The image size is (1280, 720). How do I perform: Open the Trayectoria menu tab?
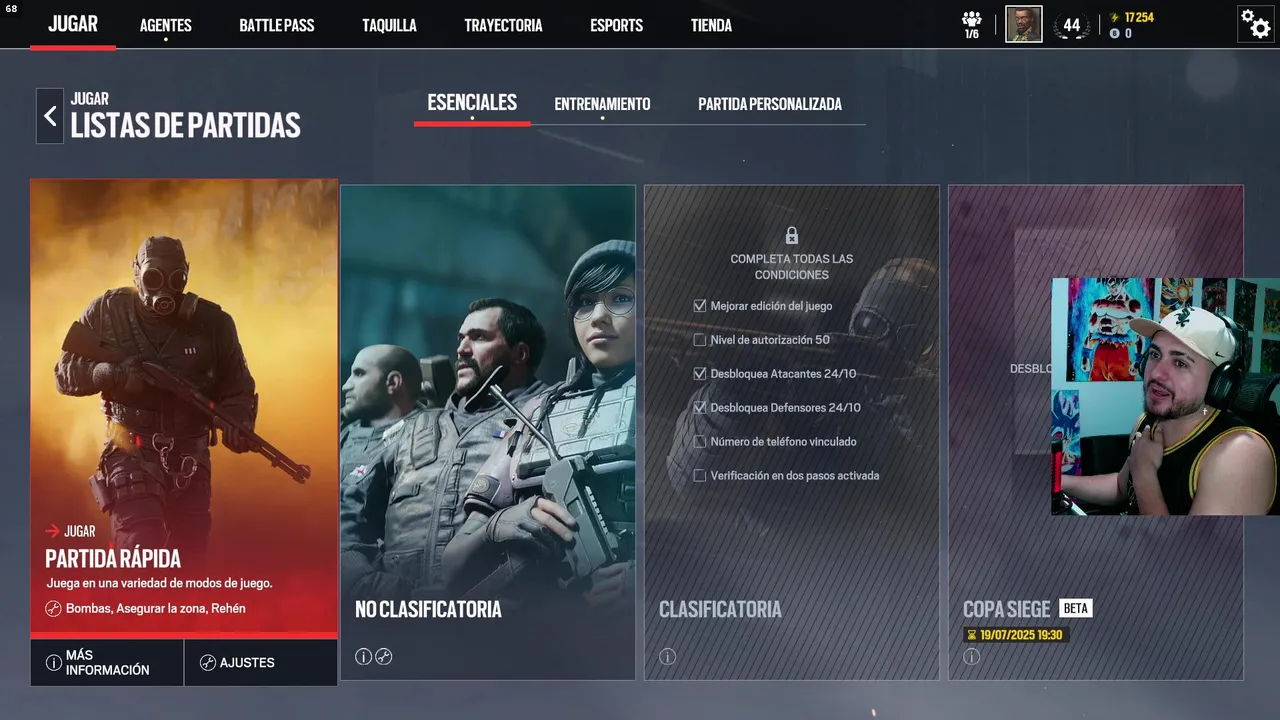(x=503, y=26)
